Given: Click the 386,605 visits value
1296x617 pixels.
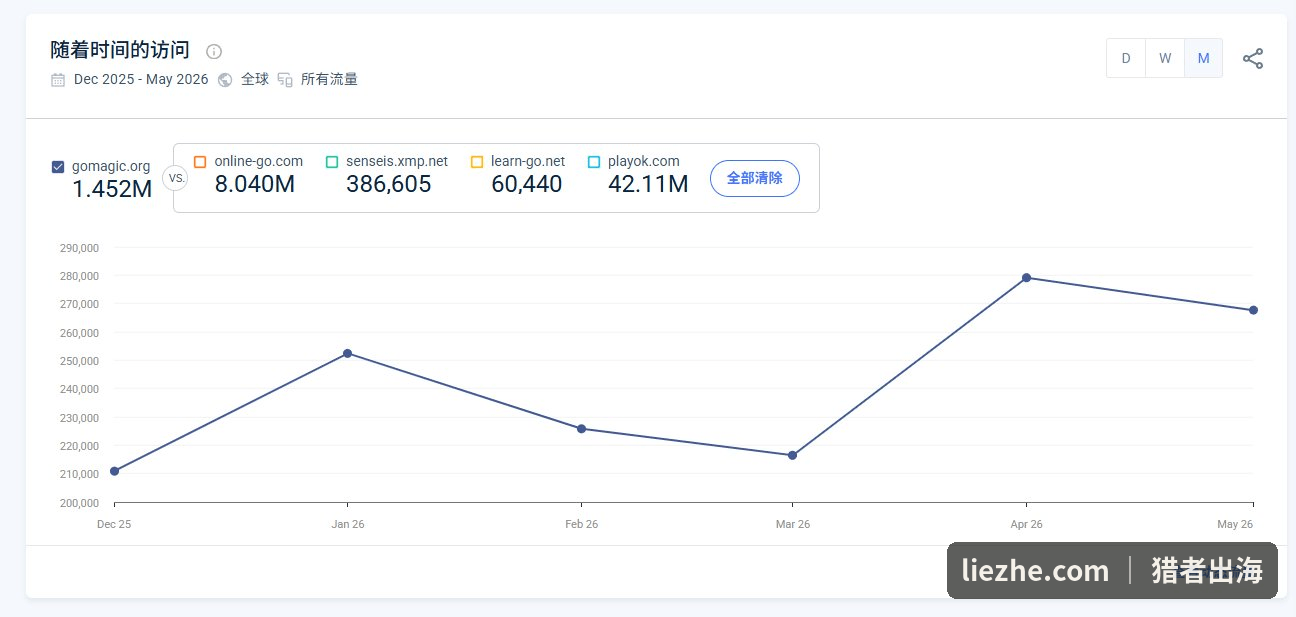Looking at the screenshot, I should click(389, 184).
